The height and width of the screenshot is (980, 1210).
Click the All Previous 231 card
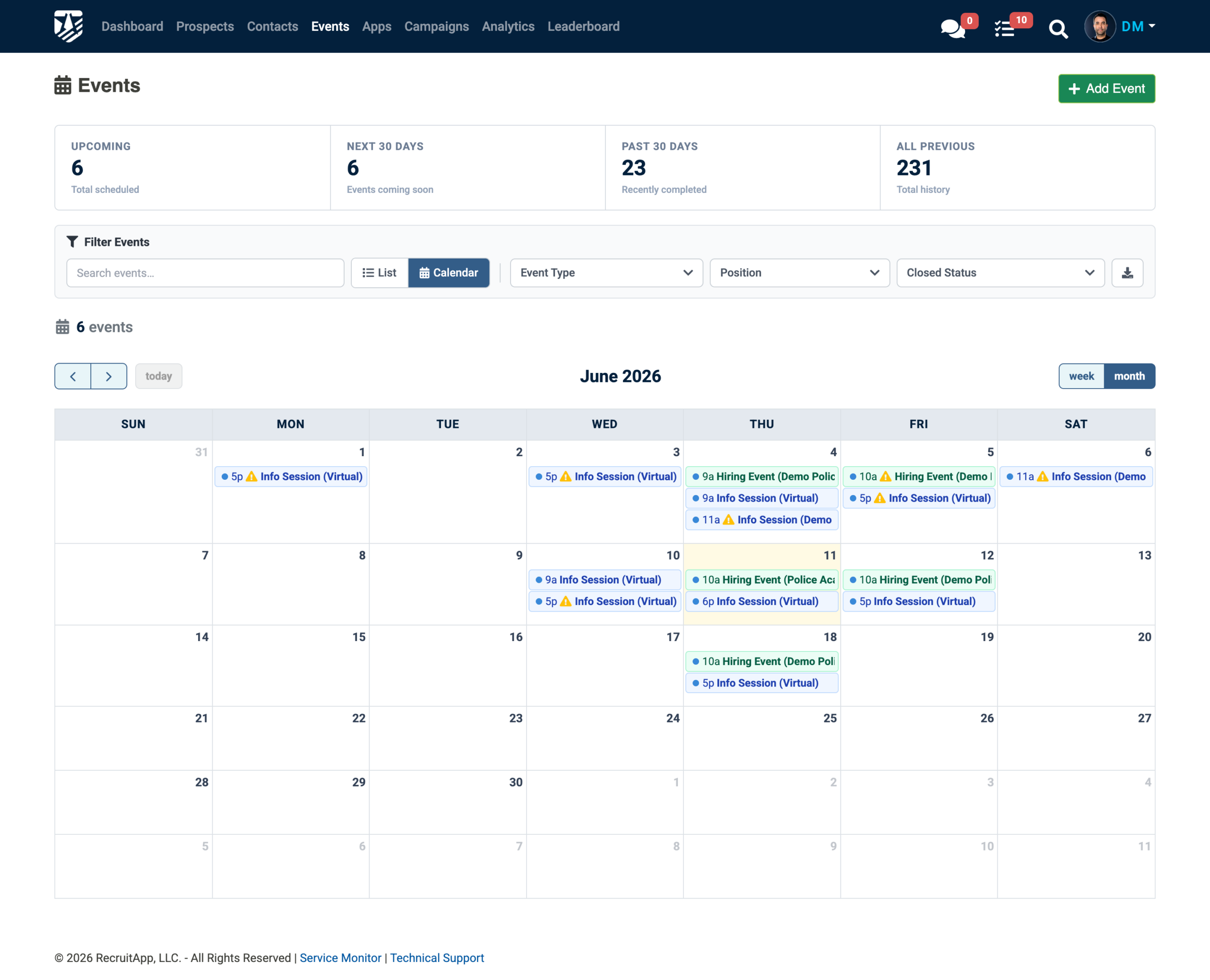1018,168
